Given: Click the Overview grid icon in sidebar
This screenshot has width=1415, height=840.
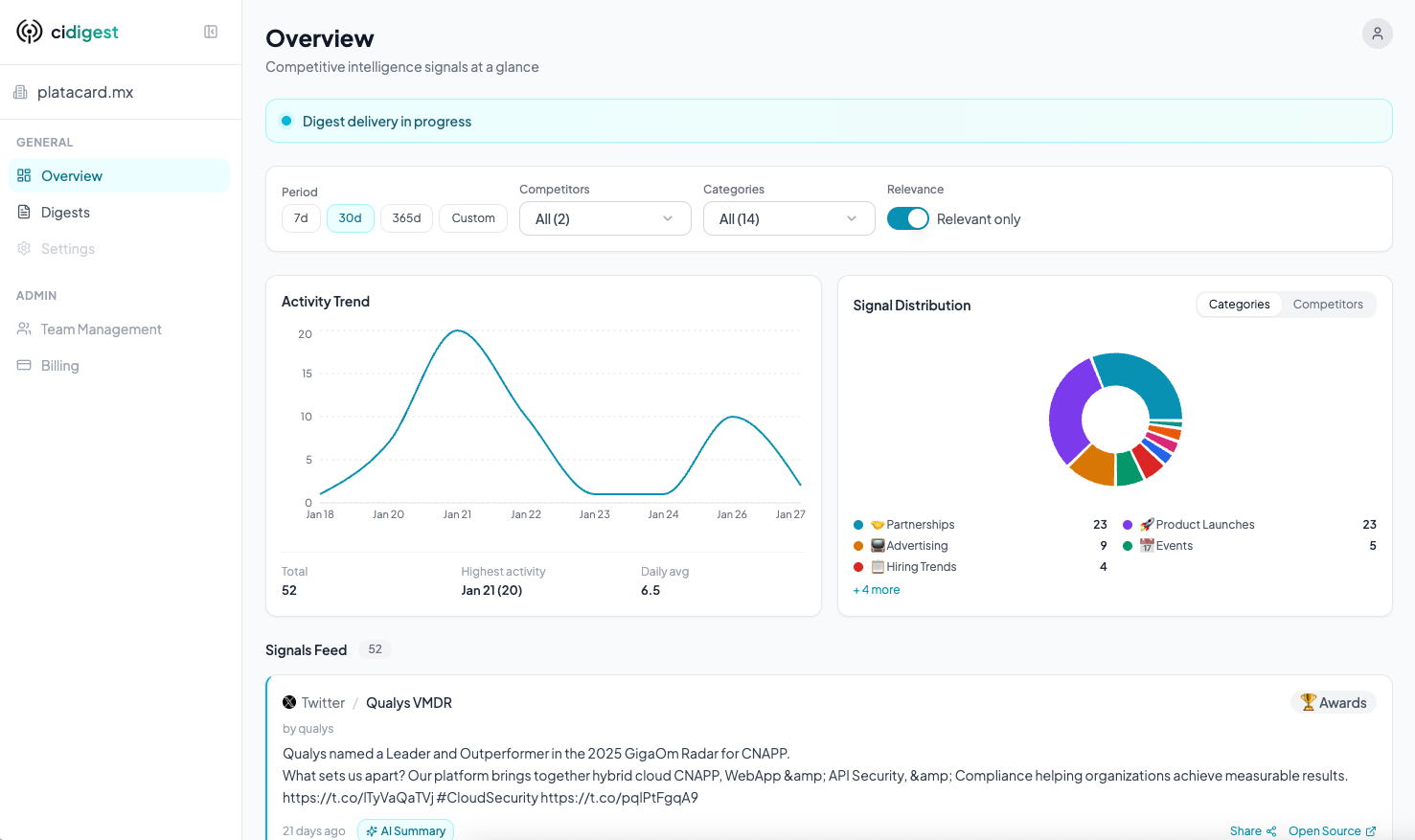Looking at the screenshot, I should [x=24, y=175].
